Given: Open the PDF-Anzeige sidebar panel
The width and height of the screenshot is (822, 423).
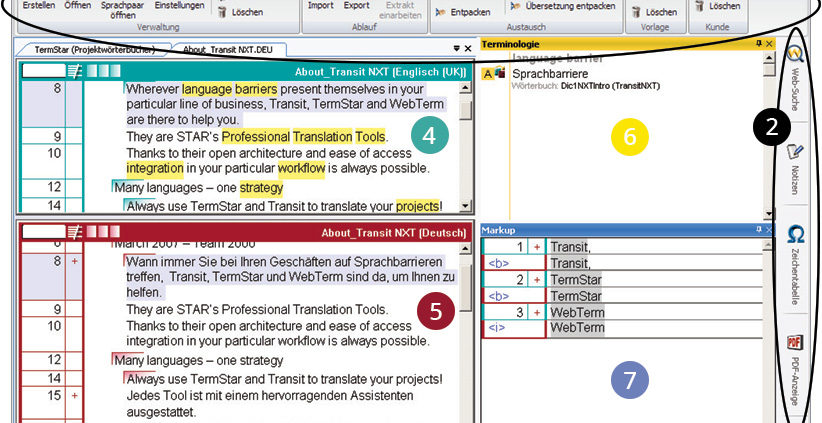Looking at the screenshot, I should click(x=795, y=370).
